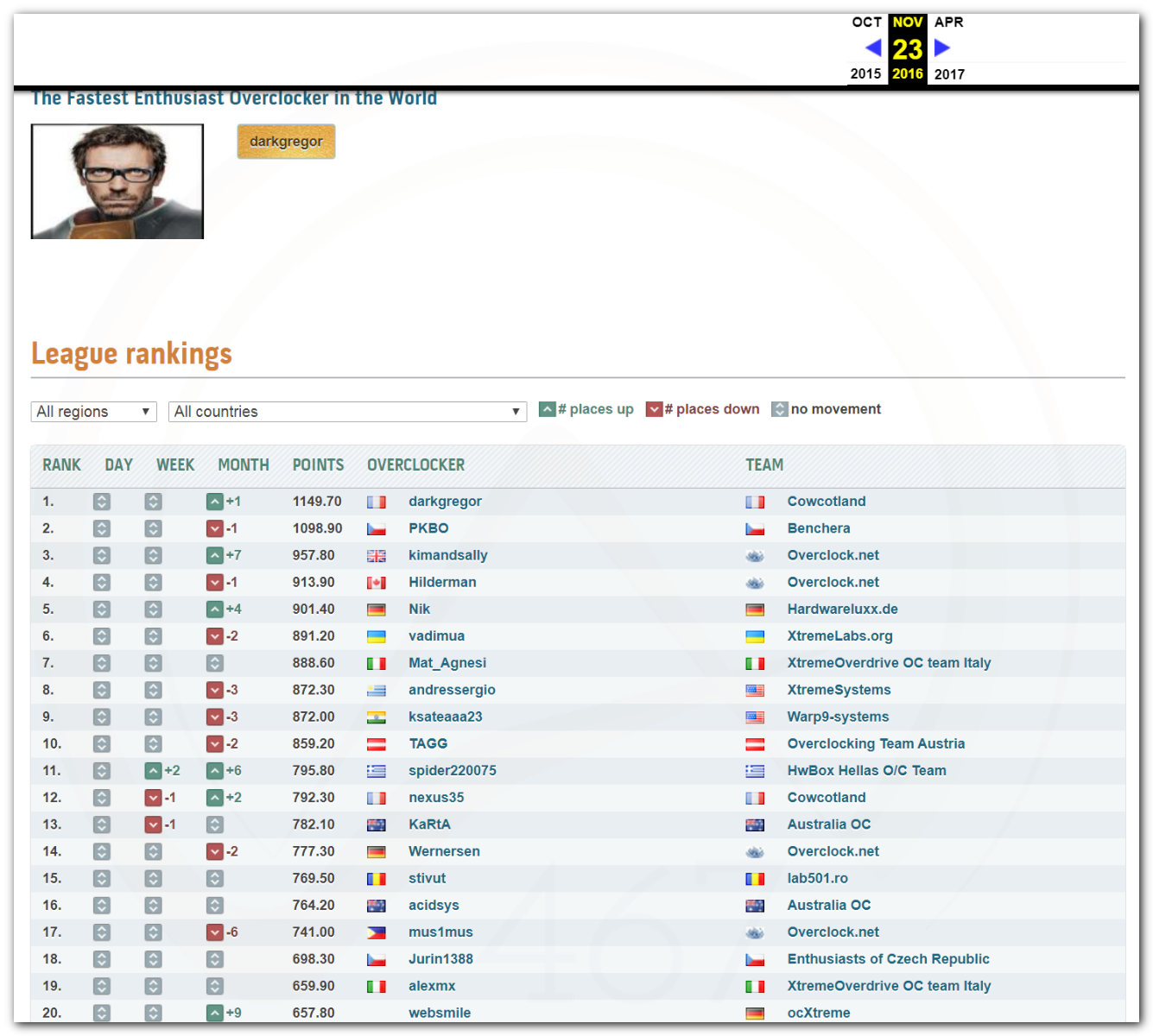This screenshot has height=1036, width=1153.
Task: Open kimandsally overclocker profile
Action: [x=448, y=555]
